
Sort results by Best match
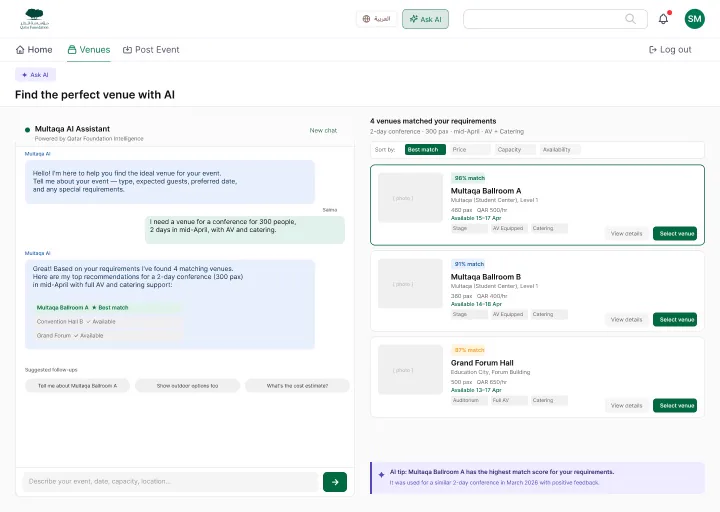click(425, 149)
